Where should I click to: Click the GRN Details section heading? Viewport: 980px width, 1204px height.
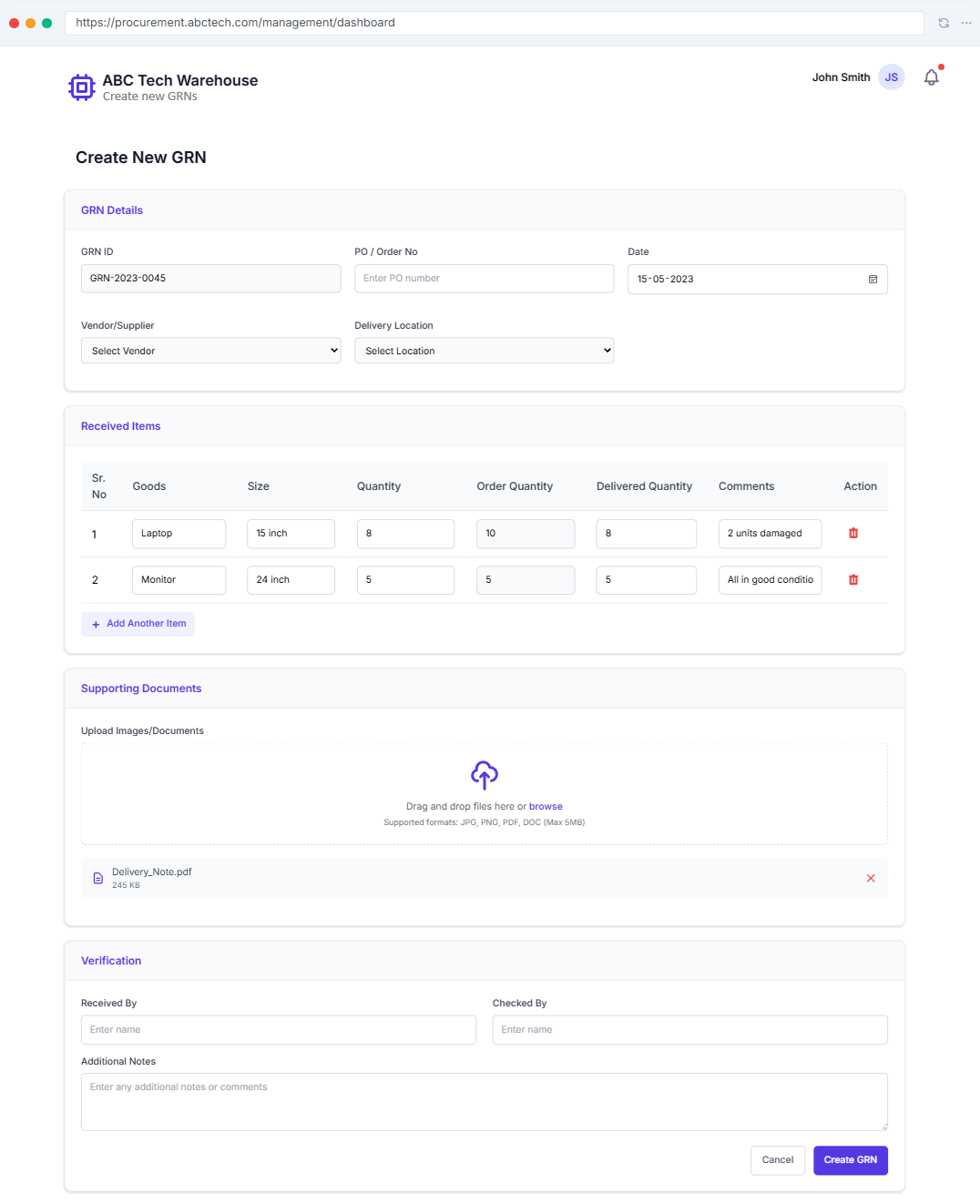(112, 210)
